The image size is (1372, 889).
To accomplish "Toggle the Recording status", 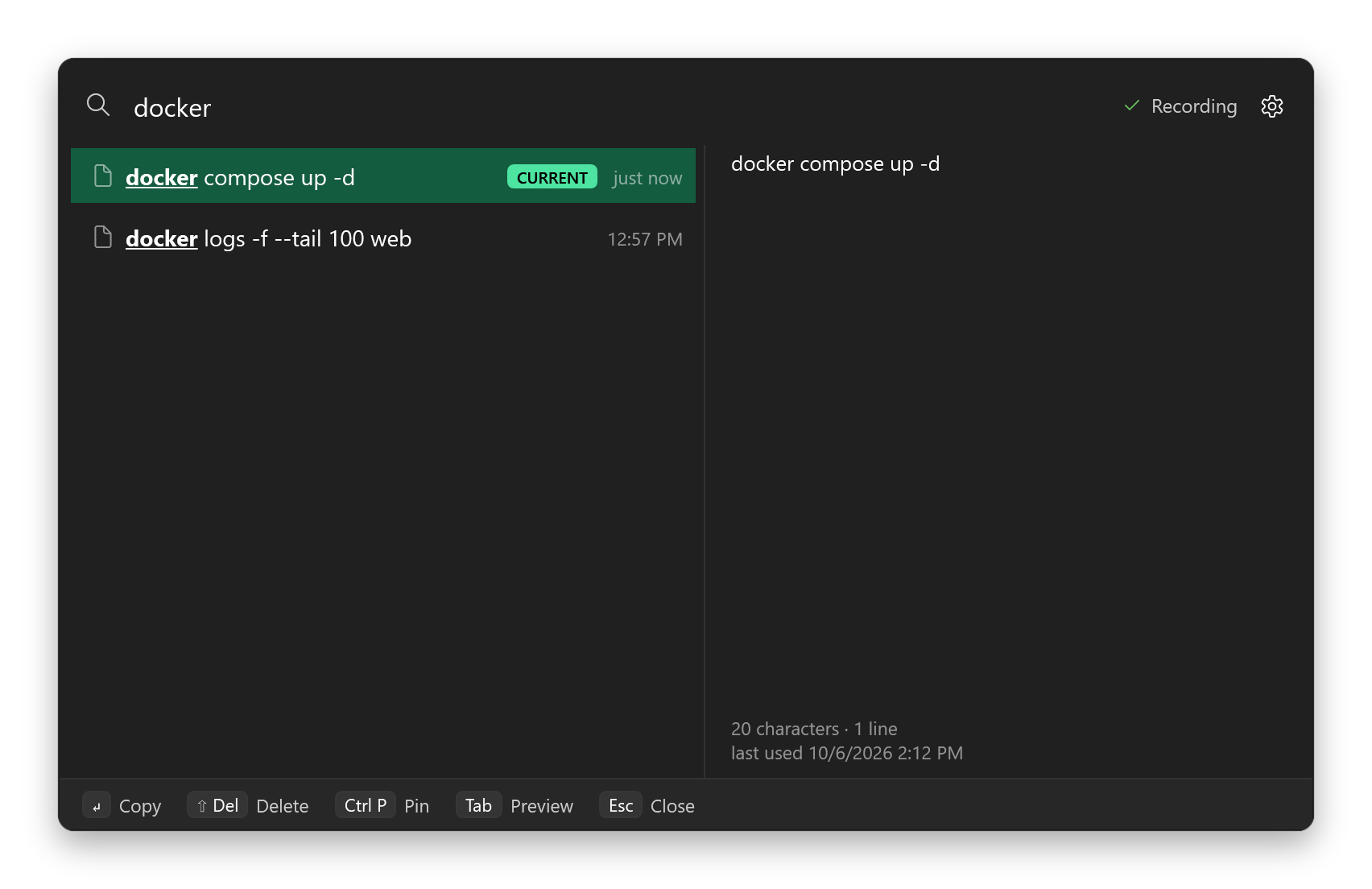I will pyautogui.click(x=1180, y=106).
